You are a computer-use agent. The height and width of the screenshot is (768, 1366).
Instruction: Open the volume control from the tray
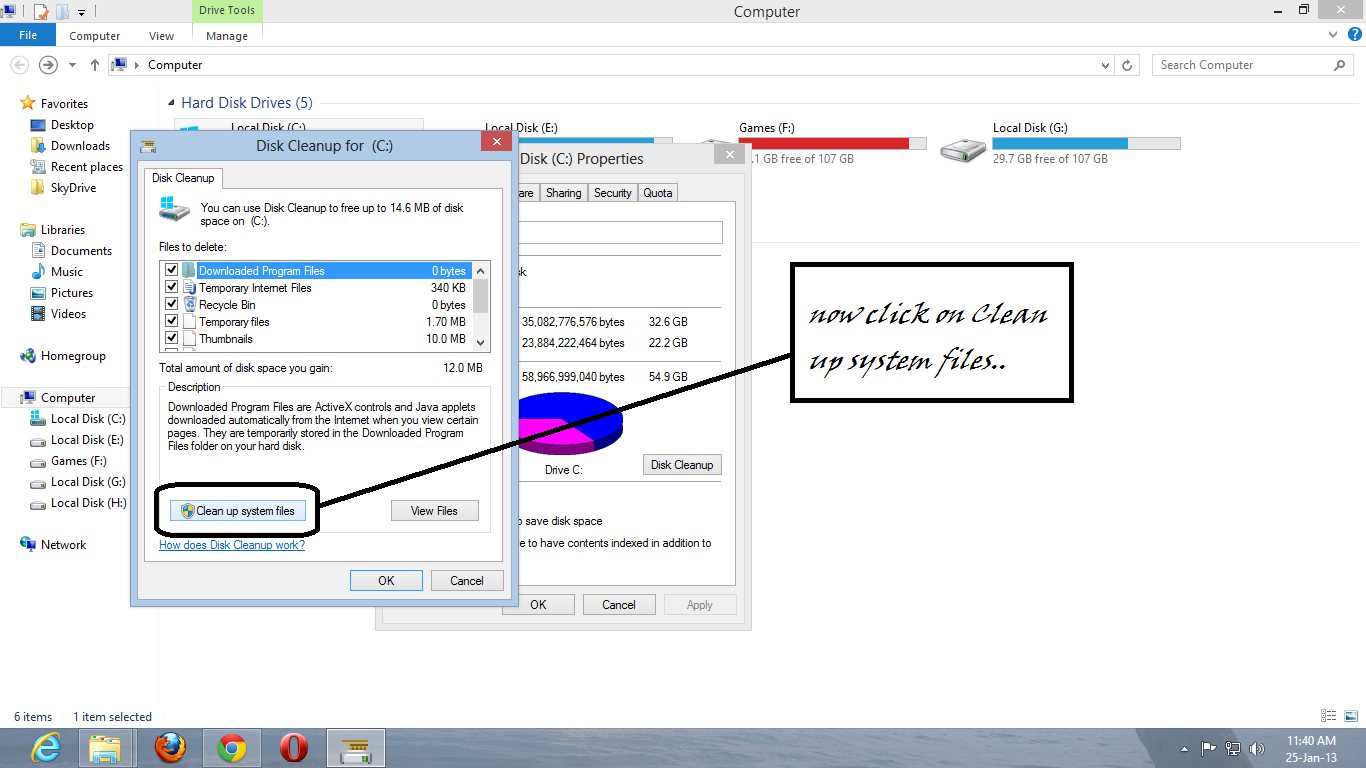[x=1257, y=748]
